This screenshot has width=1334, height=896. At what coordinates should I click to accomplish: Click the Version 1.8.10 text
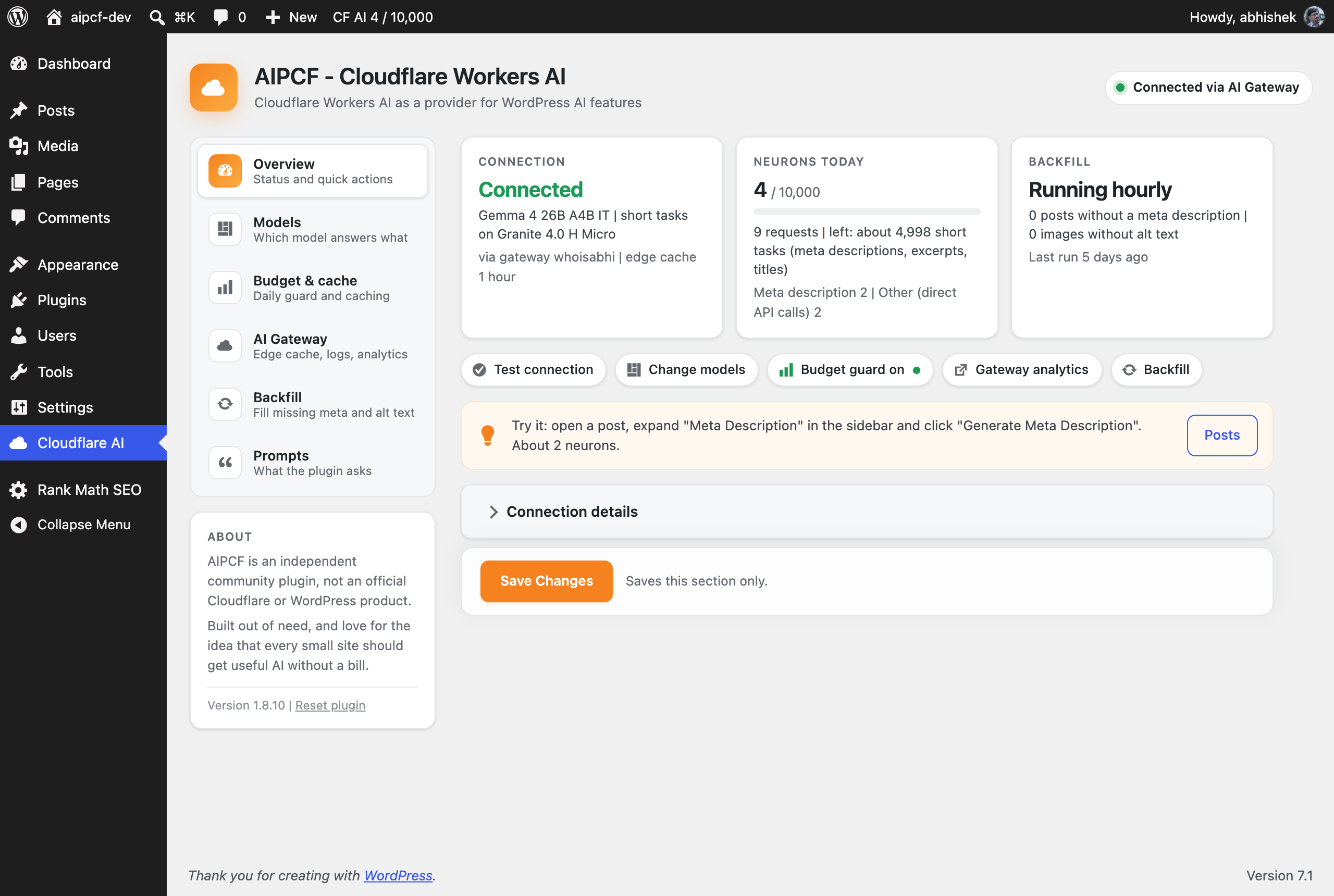coord(246,705)
